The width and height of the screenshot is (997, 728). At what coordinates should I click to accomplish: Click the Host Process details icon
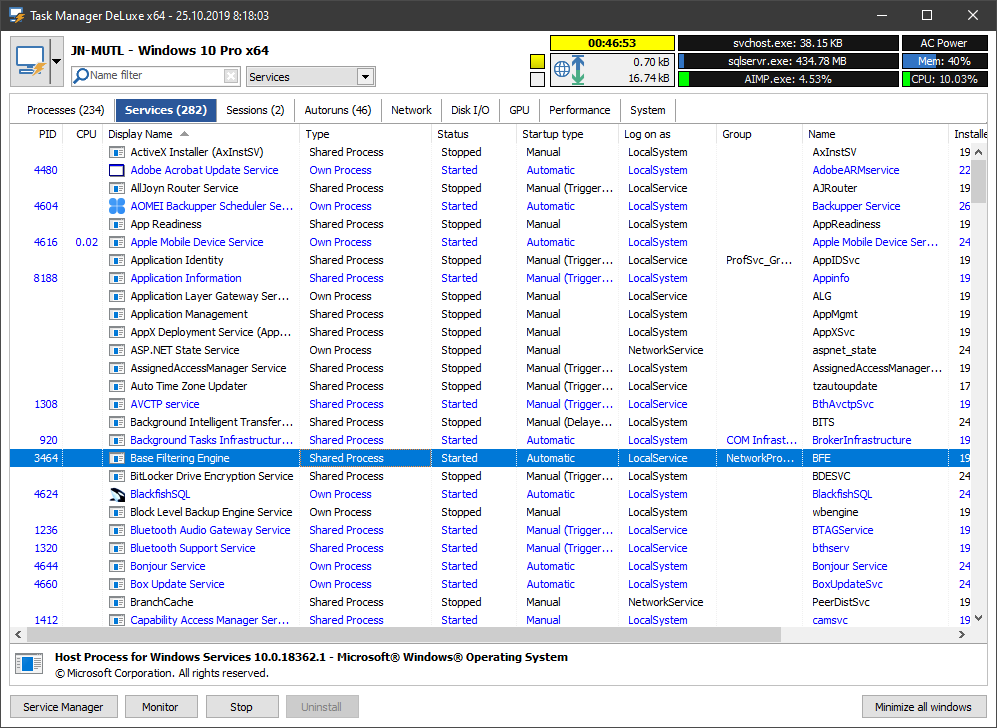pos(29,664)
